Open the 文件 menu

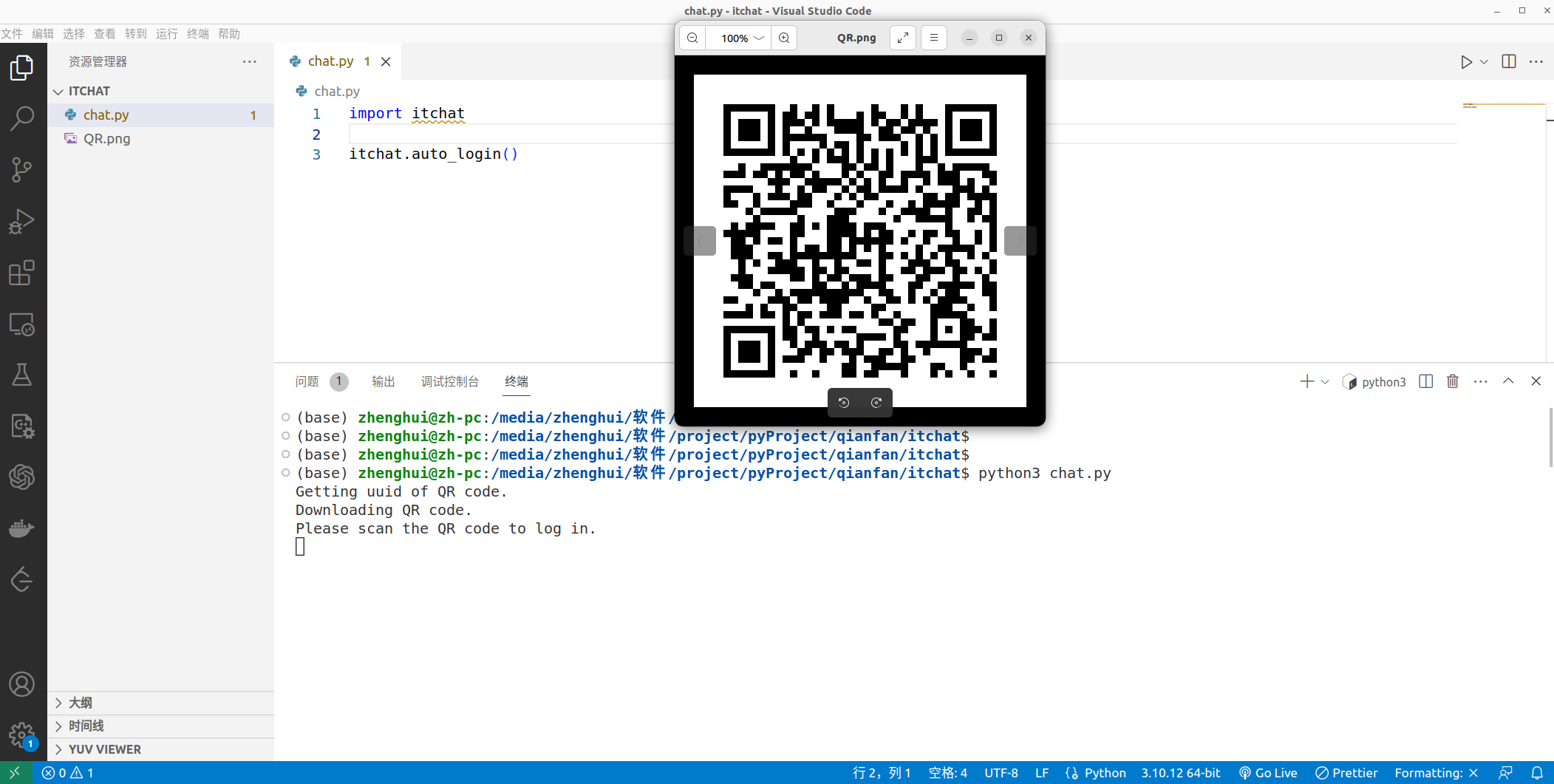coord(11,33)
